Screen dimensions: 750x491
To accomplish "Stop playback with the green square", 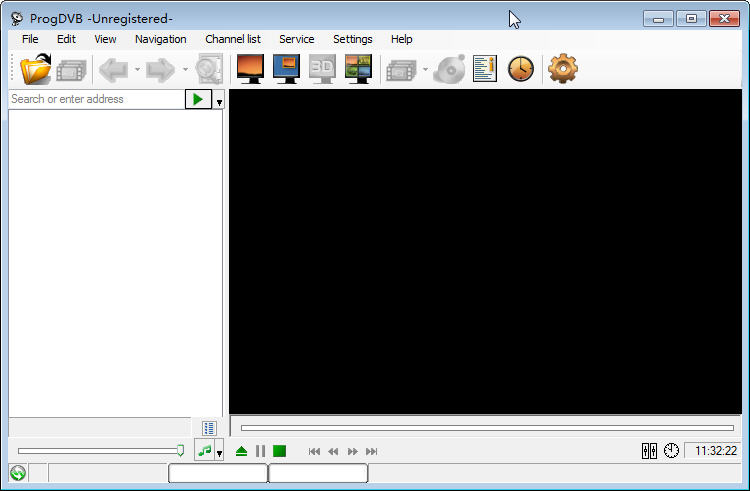I will coord(279,451).
